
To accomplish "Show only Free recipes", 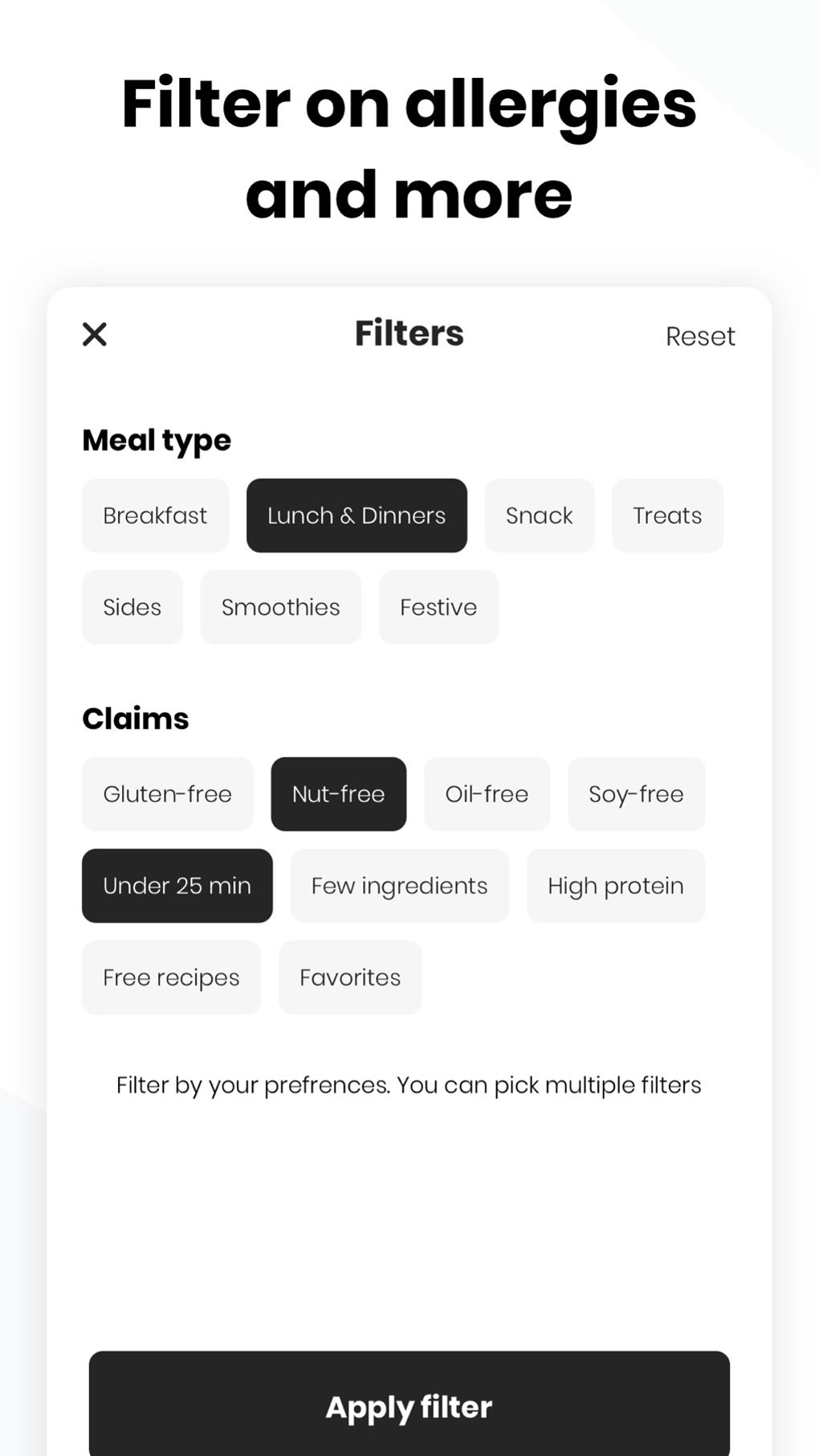I will pyautogui.click(x=171, y=977).
